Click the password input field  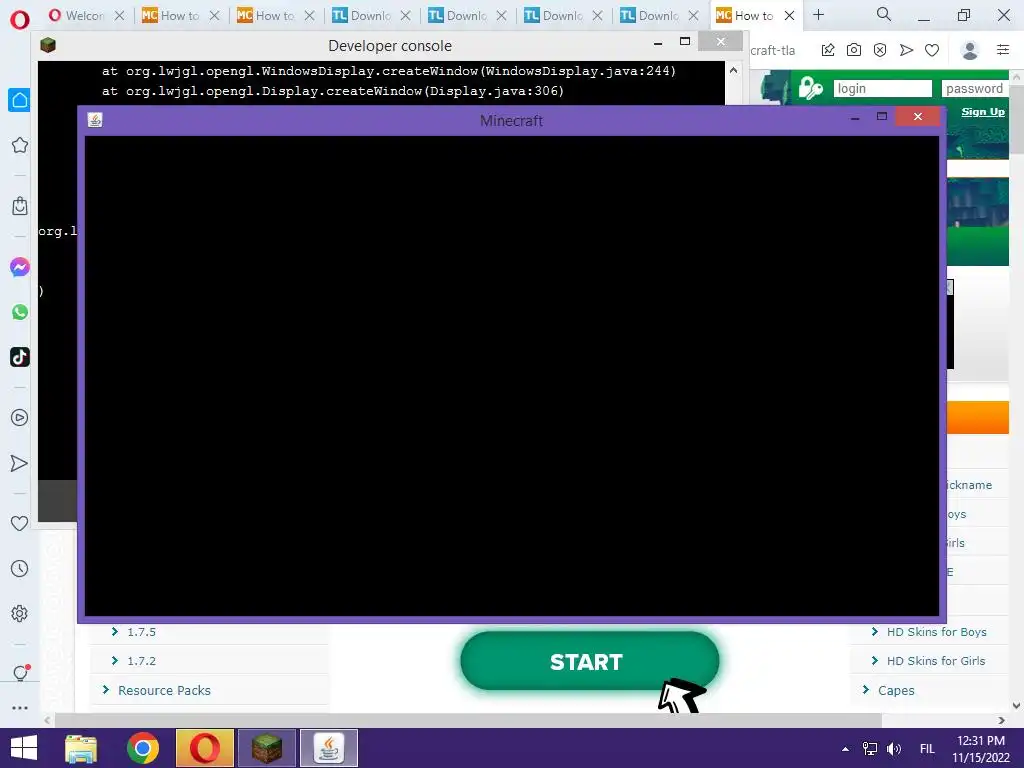(x=974, y=88)
